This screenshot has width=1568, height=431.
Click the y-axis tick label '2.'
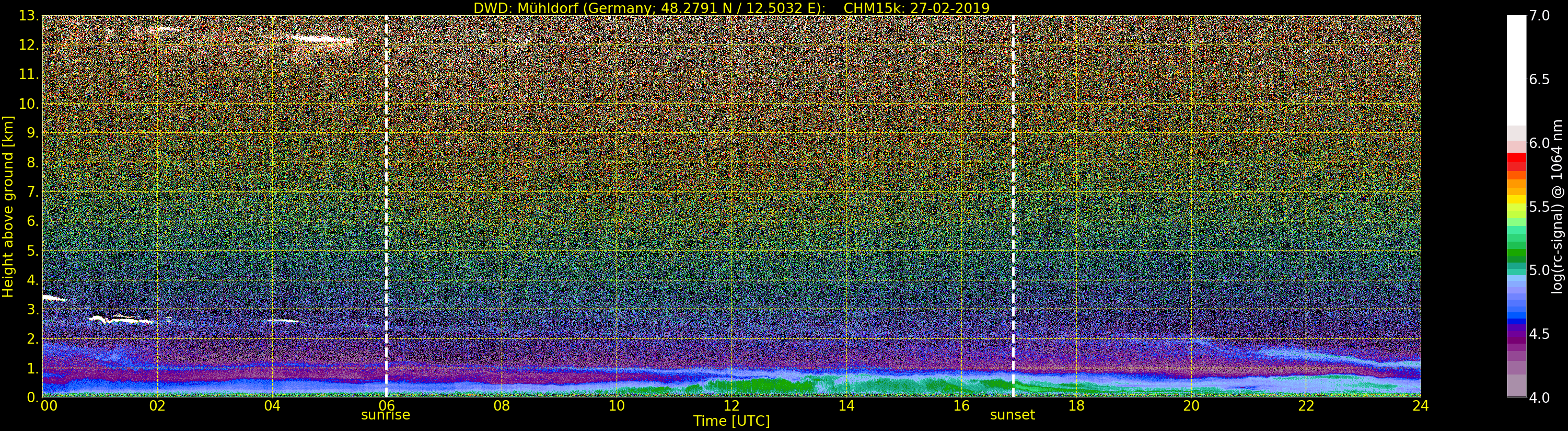32,339
